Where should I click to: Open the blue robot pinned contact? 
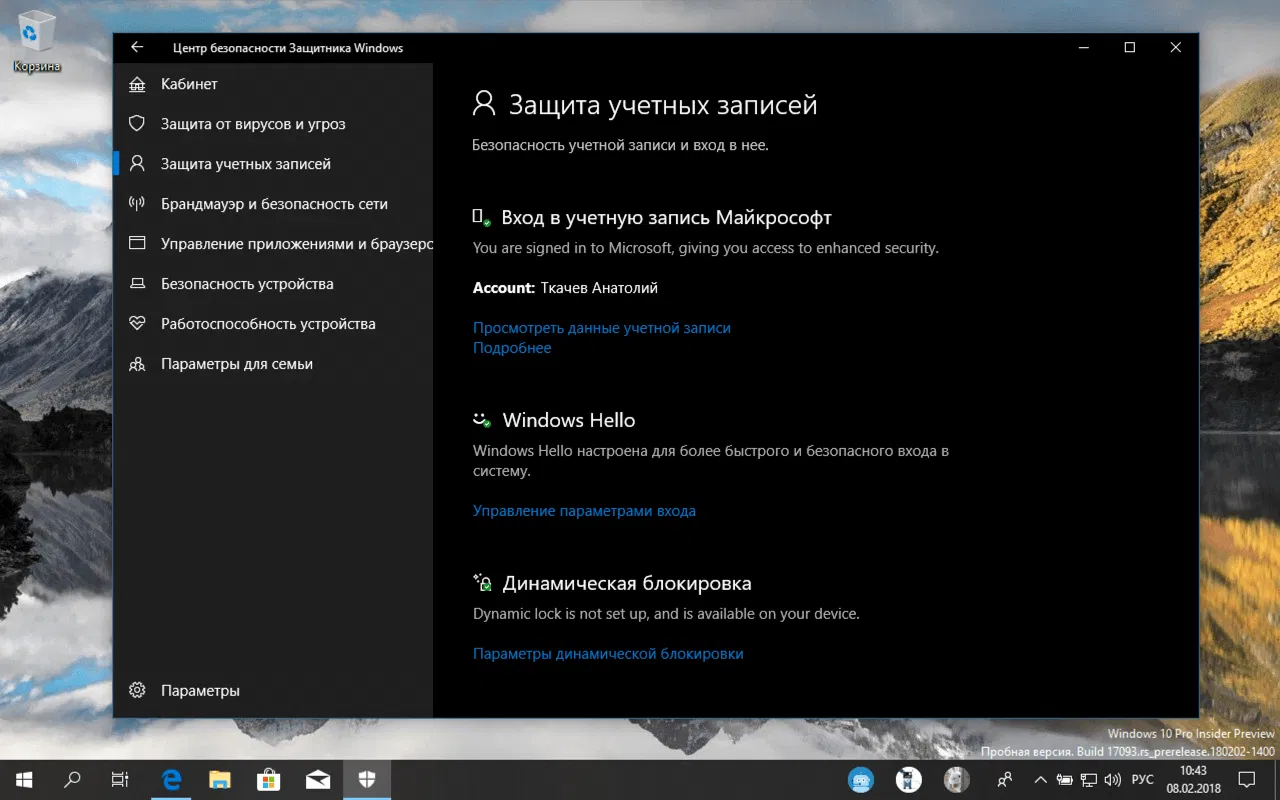click(x=860, y=779)
